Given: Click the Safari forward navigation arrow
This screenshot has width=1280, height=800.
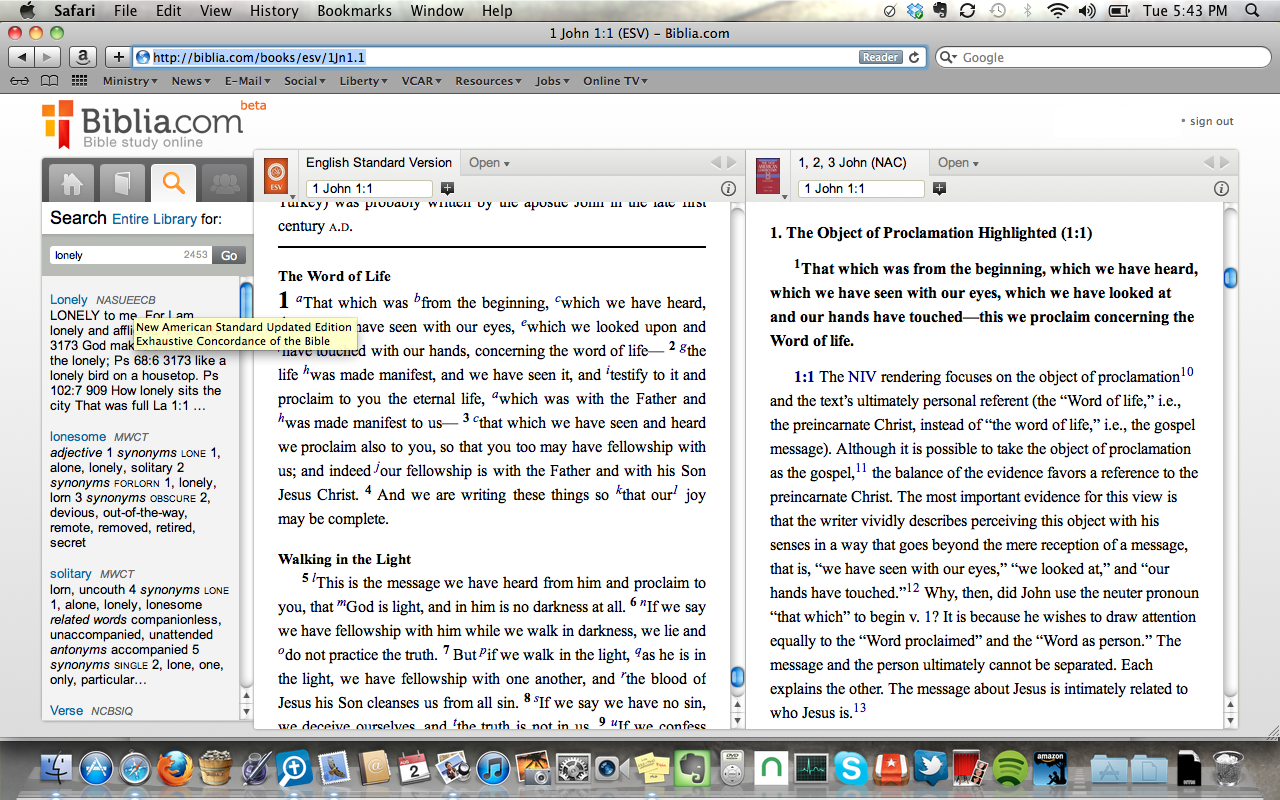Looking at the screenshot, I should 48,57.
